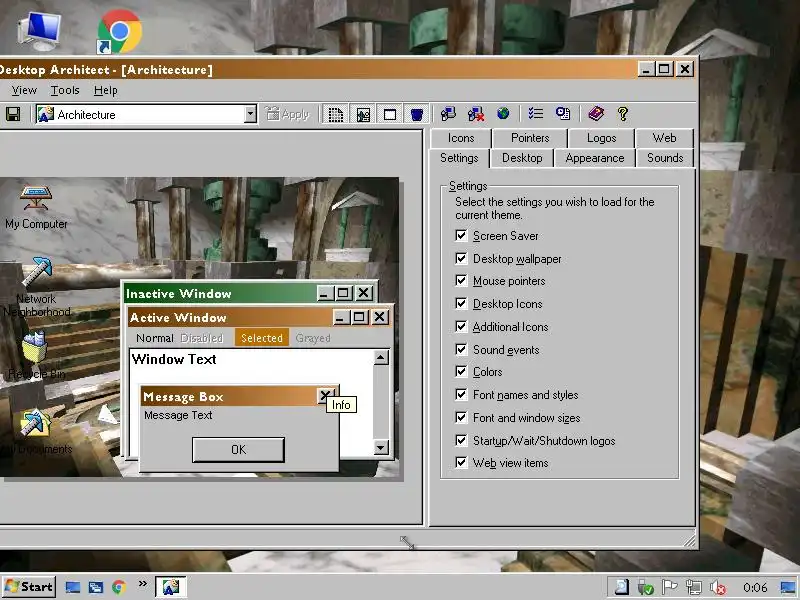Screen dimensions: 800x600
Task: Click the Selected menu item in preview
Action: coord(262,338)
